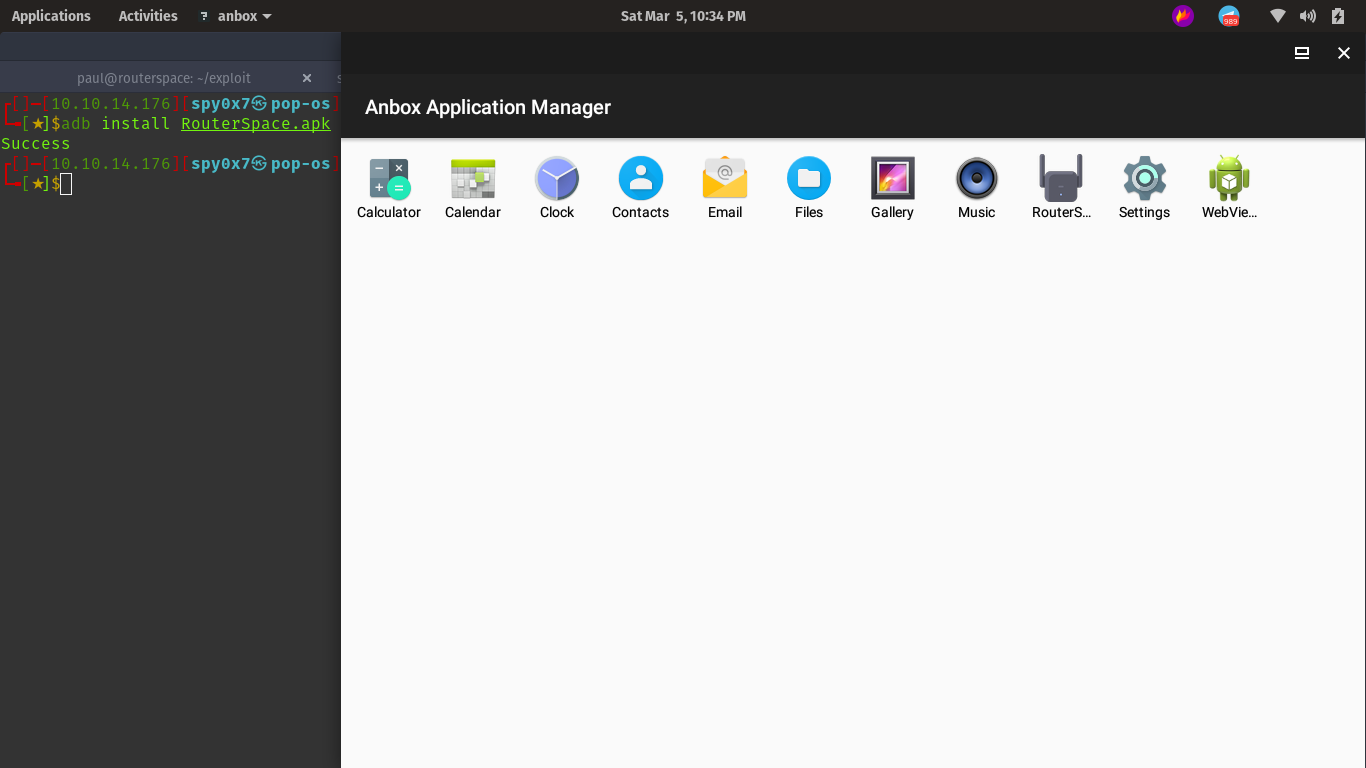Screen dimensions: 1366x768
Task: Launch the Contacts app
Action: pos(640,187)
